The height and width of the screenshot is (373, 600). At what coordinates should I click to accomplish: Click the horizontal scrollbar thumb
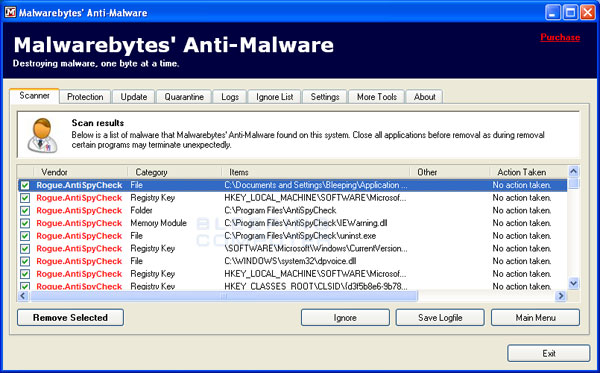(224, 296)
